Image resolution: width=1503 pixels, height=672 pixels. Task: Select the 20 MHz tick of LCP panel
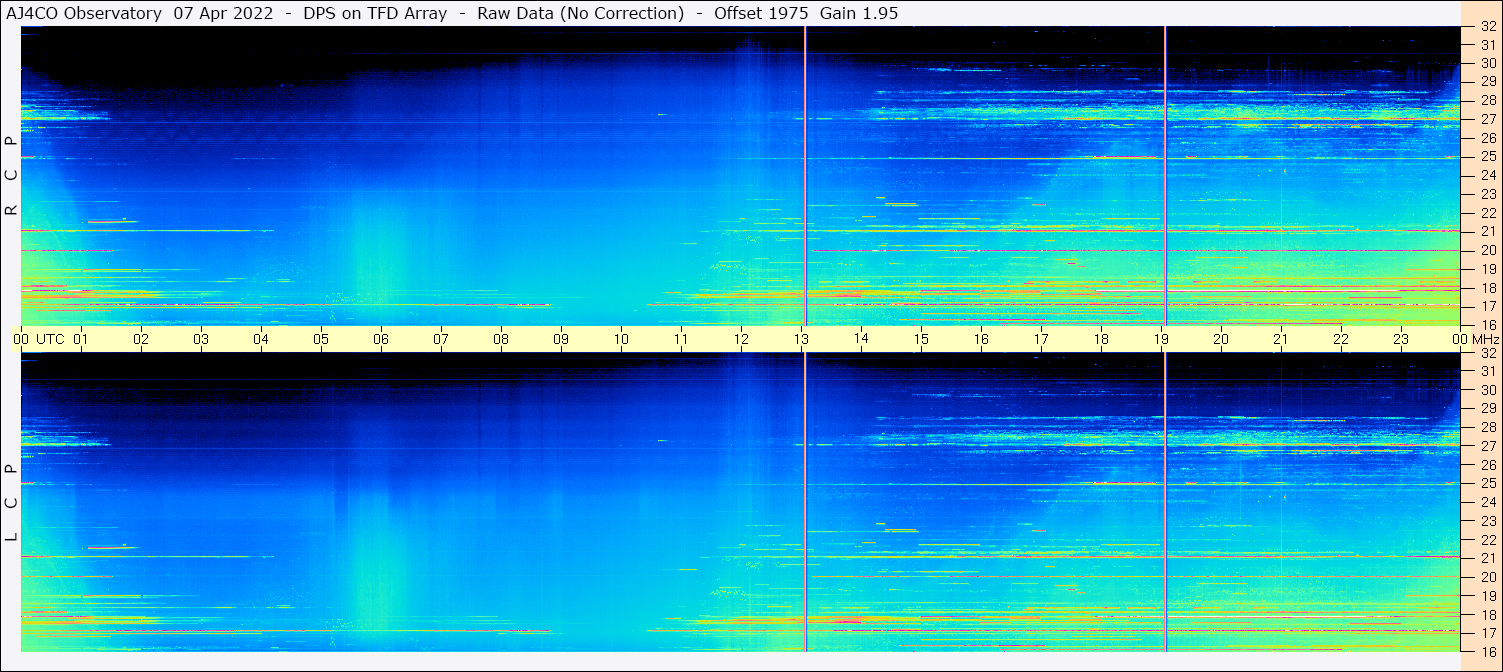coord(1488,577)
